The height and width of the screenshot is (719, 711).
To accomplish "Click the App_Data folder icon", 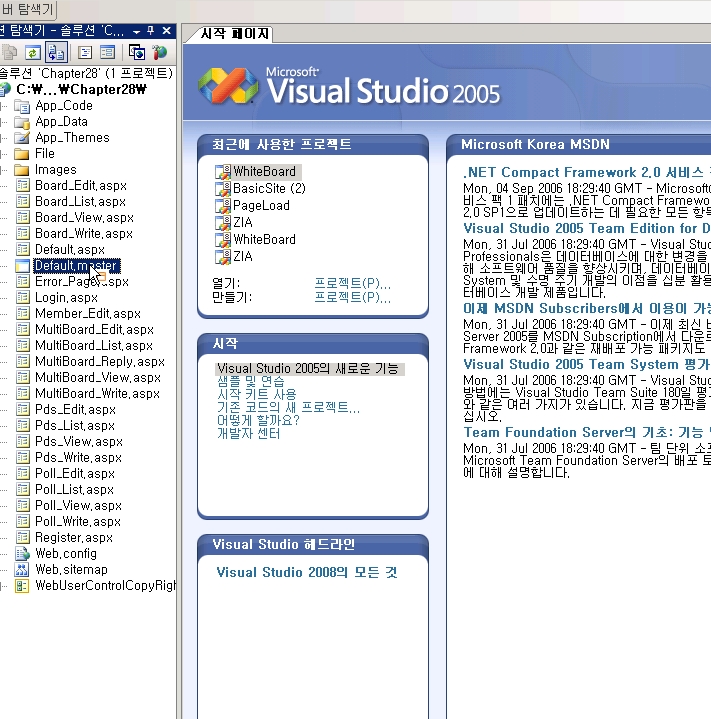I will (22, 122).
